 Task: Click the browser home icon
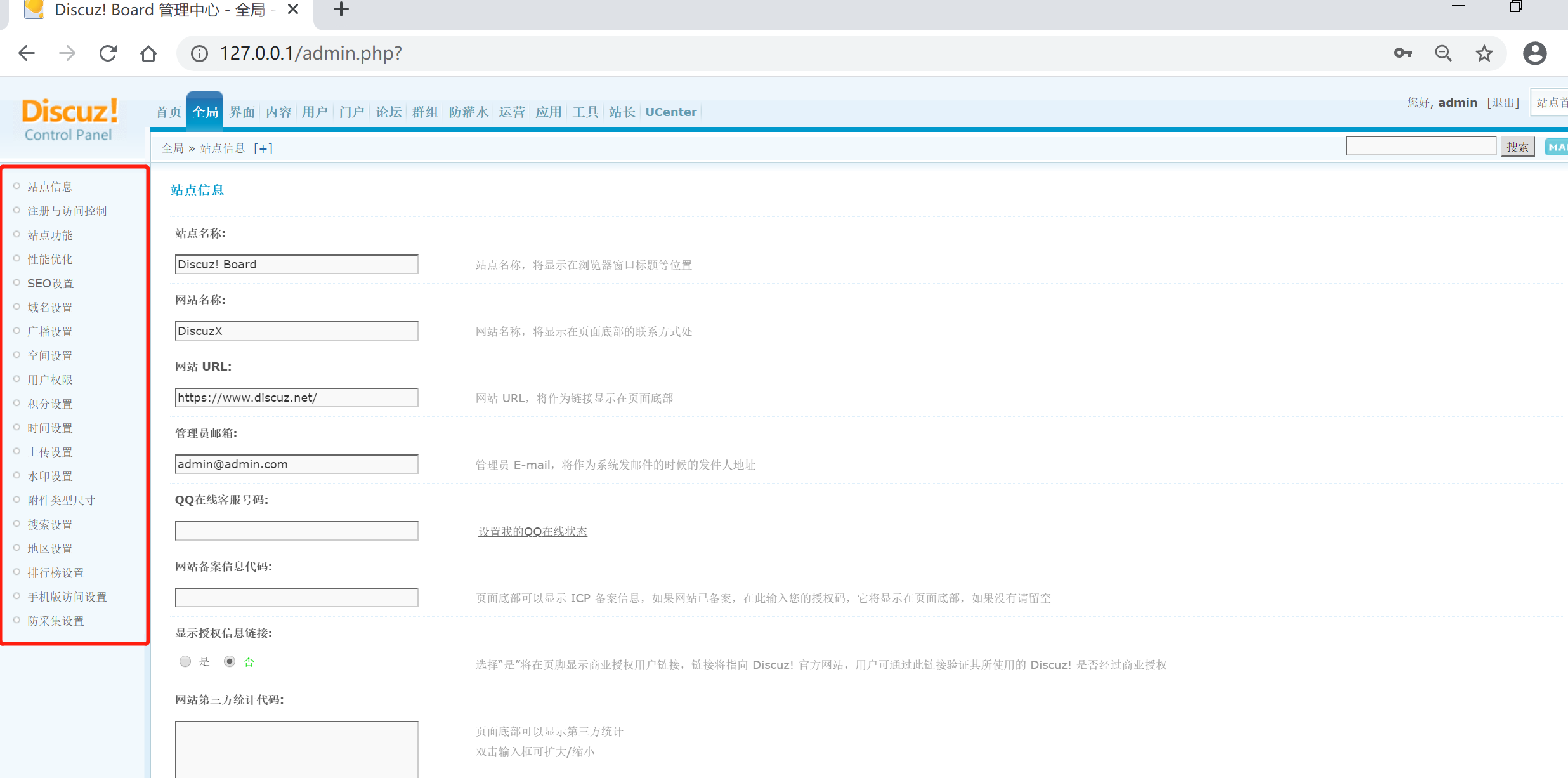point(148,53)
